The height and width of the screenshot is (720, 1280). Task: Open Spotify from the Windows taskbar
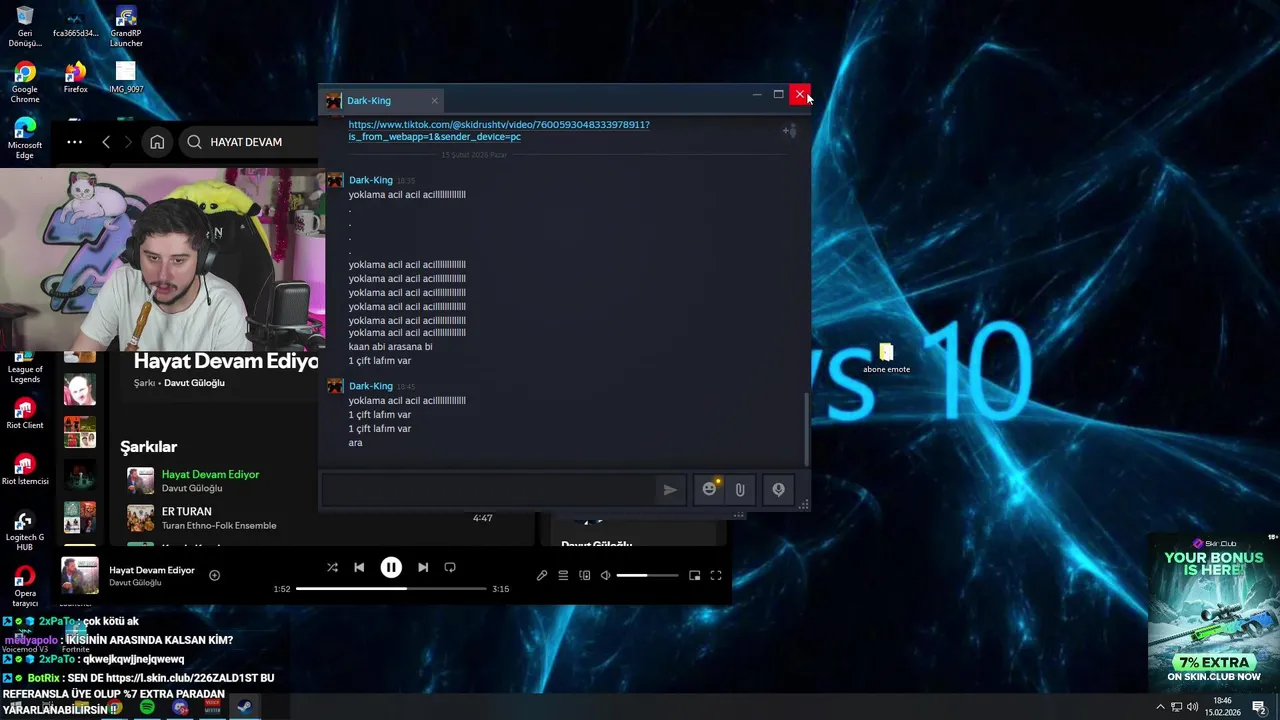point(147,707)
